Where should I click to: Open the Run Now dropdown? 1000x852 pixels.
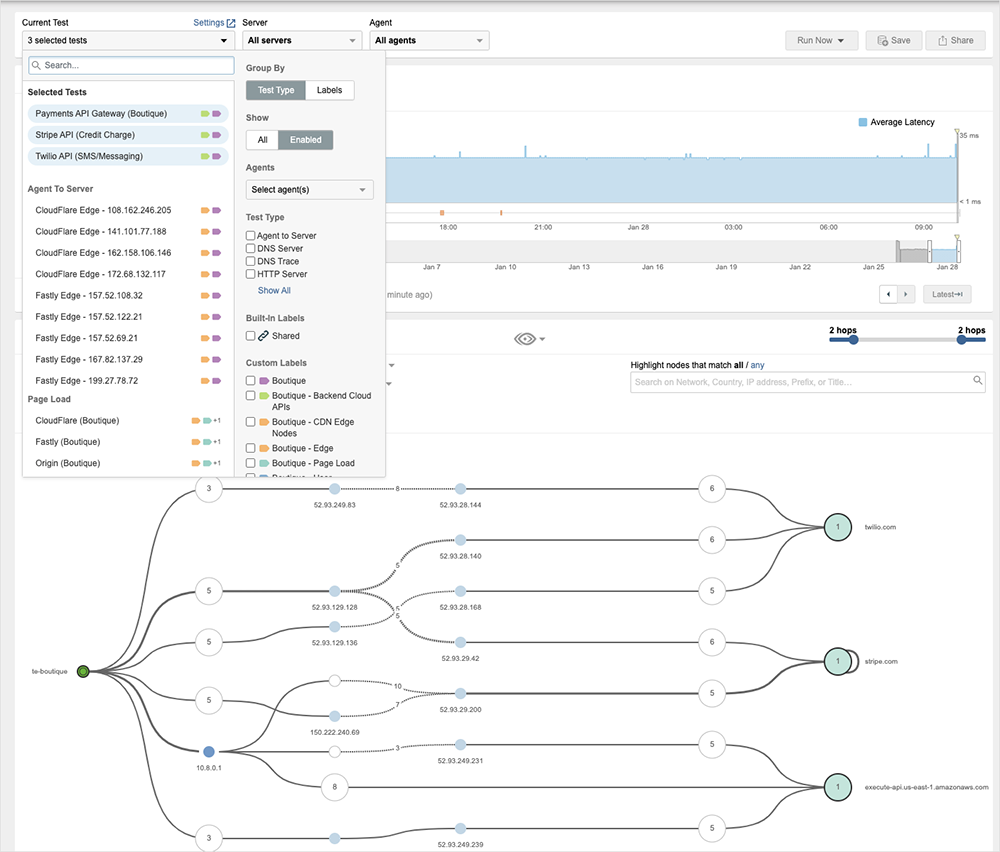pyautogui.click(x=822, y=41)
